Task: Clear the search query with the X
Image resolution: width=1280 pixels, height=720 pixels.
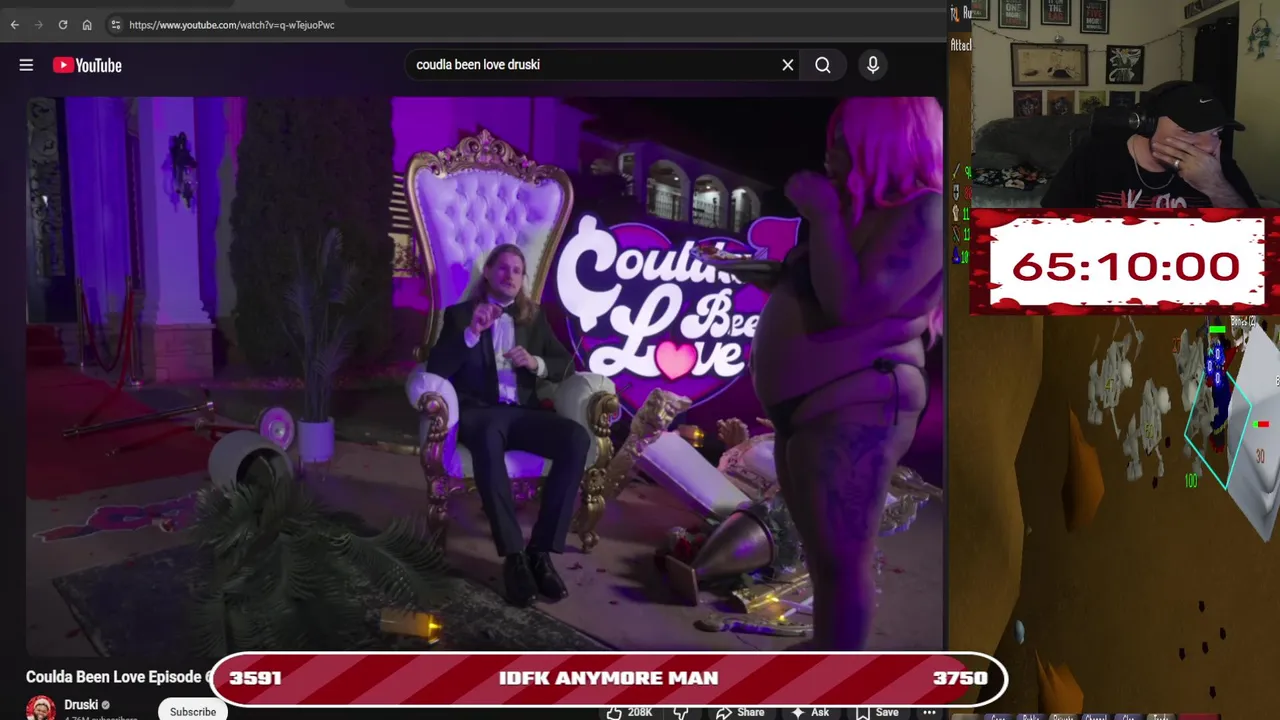Action: point(788,65)
